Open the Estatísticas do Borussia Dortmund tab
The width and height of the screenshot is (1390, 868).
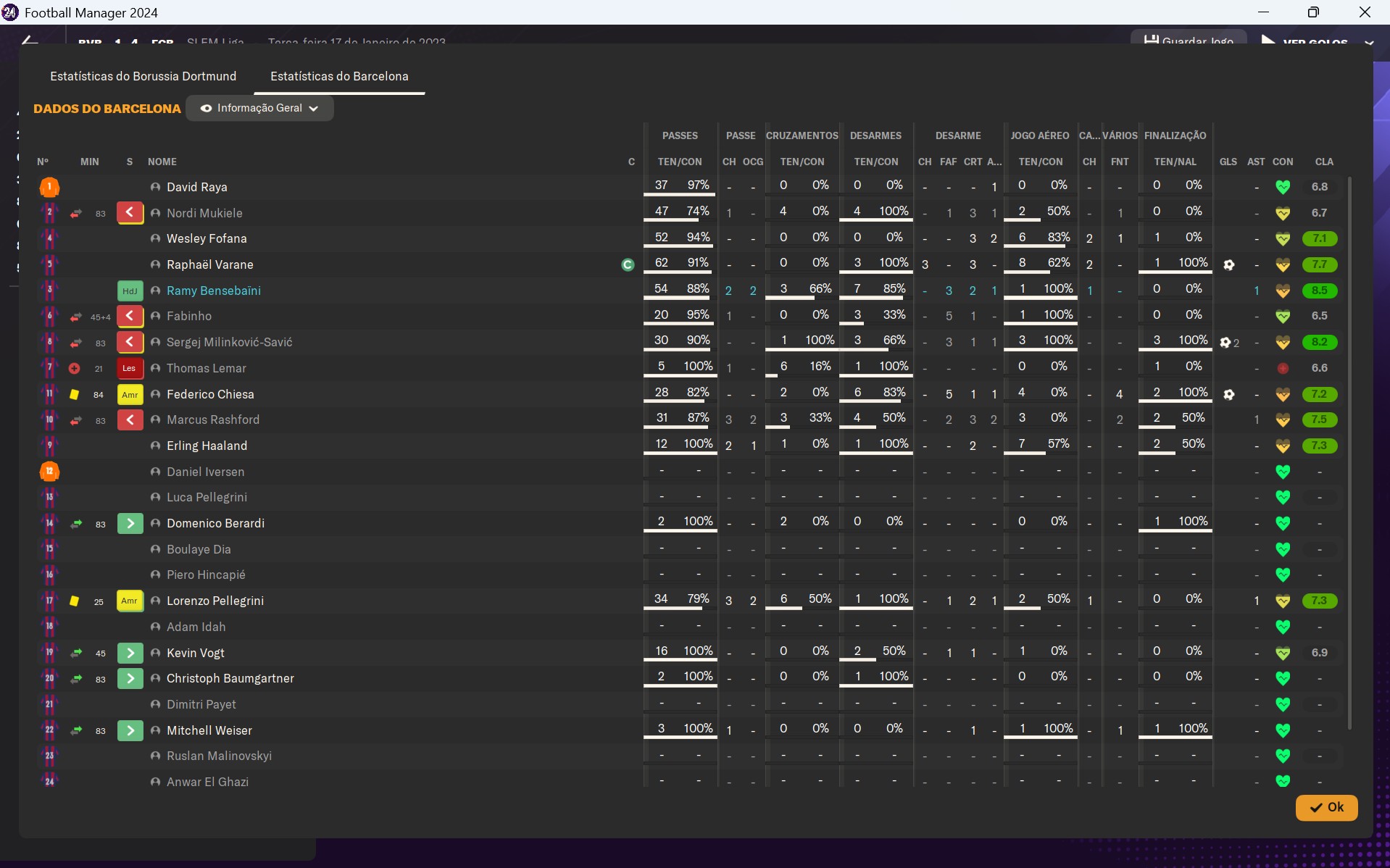pyautogui.click(x=143, y=76)
